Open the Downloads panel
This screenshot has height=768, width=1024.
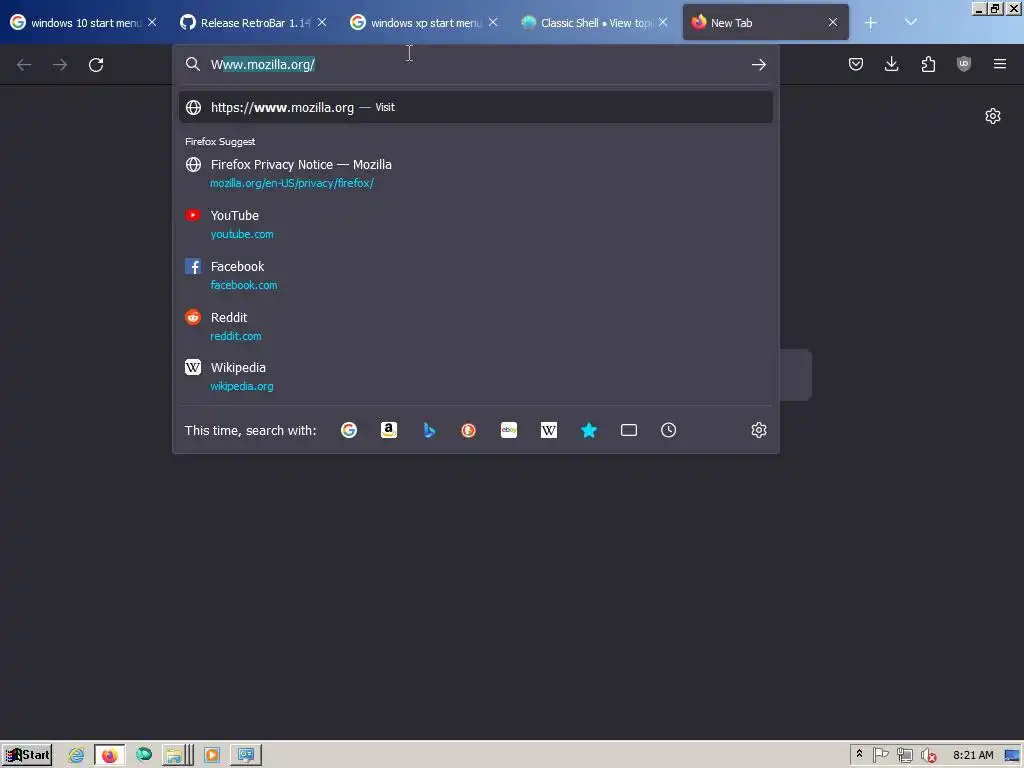[x=891, y=64]
